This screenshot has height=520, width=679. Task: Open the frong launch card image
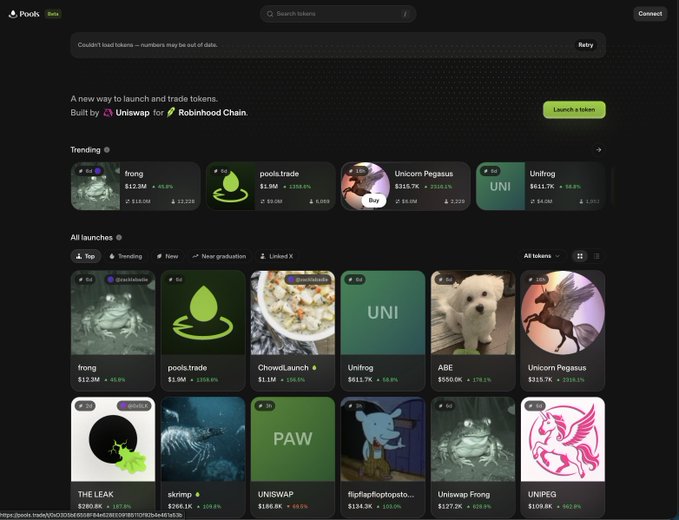[x=113, y=313]
